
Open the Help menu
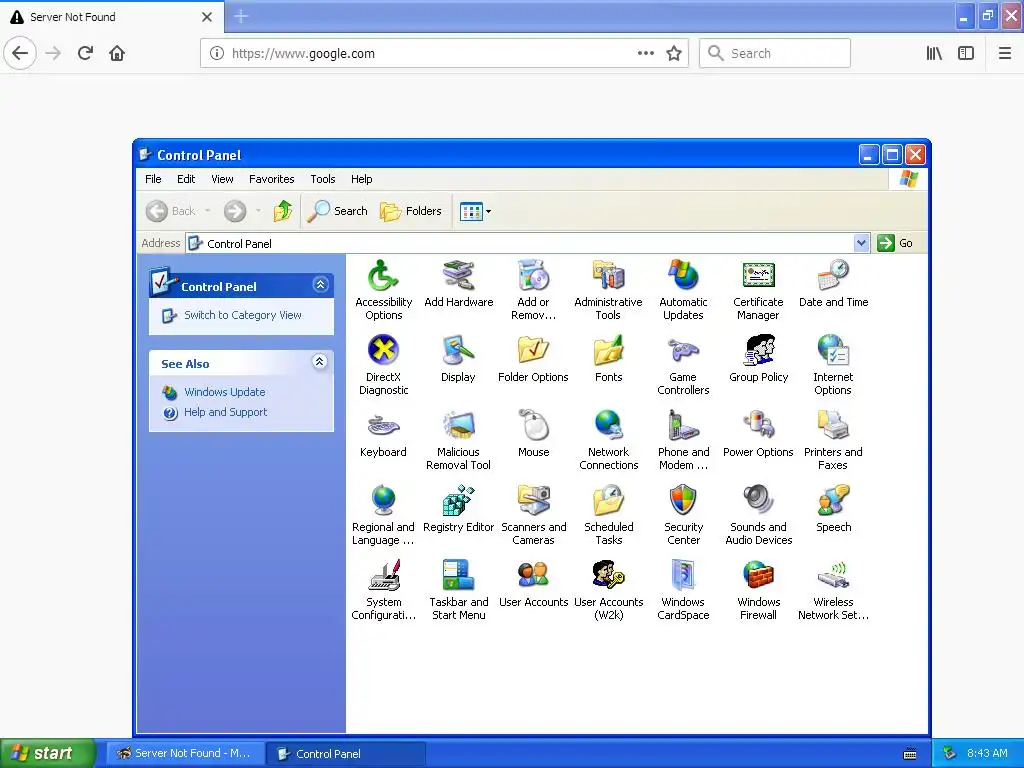click(361, 179)
